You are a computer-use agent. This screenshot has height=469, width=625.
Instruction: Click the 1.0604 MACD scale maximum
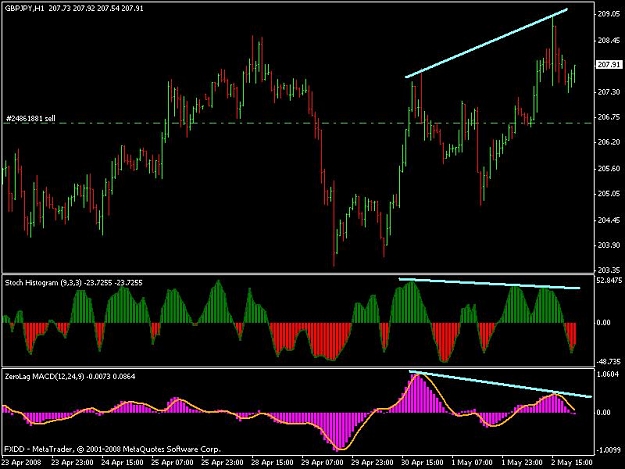pyautogui.click(x=608, y=374)
